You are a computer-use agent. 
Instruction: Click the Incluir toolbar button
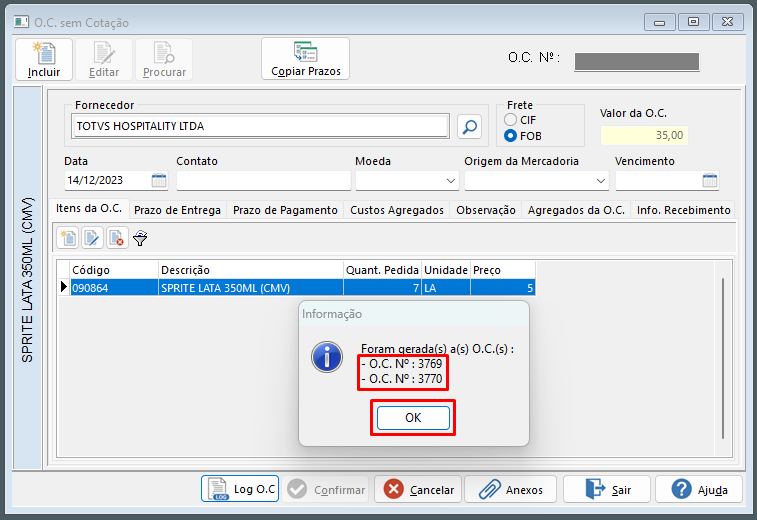[44, 59]
